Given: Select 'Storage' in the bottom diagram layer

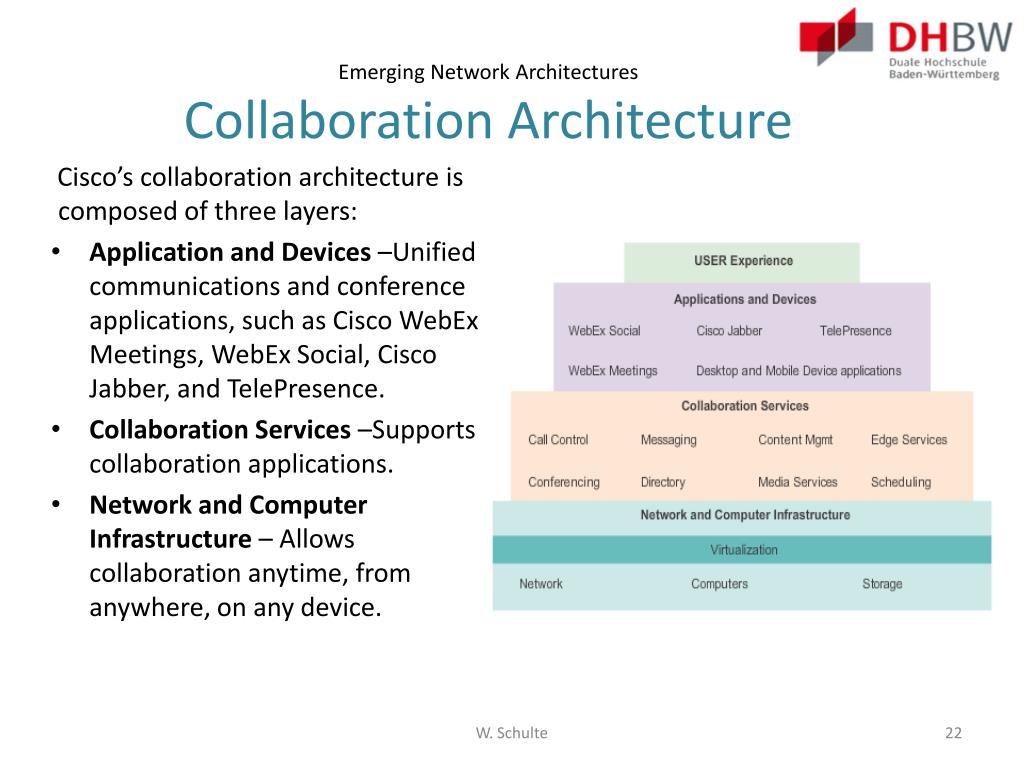Looking at the screenshot, I should tap(882, 584).
